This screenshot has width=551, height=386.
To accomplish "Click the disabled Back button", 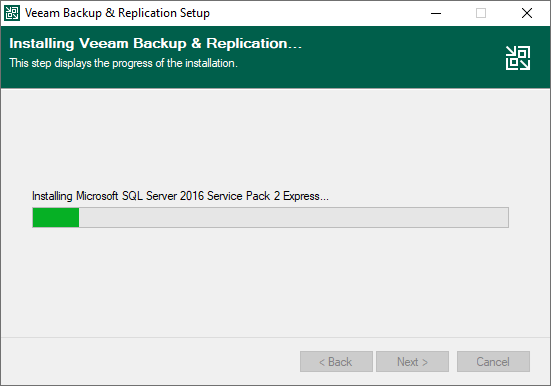I will click(336, 361).
